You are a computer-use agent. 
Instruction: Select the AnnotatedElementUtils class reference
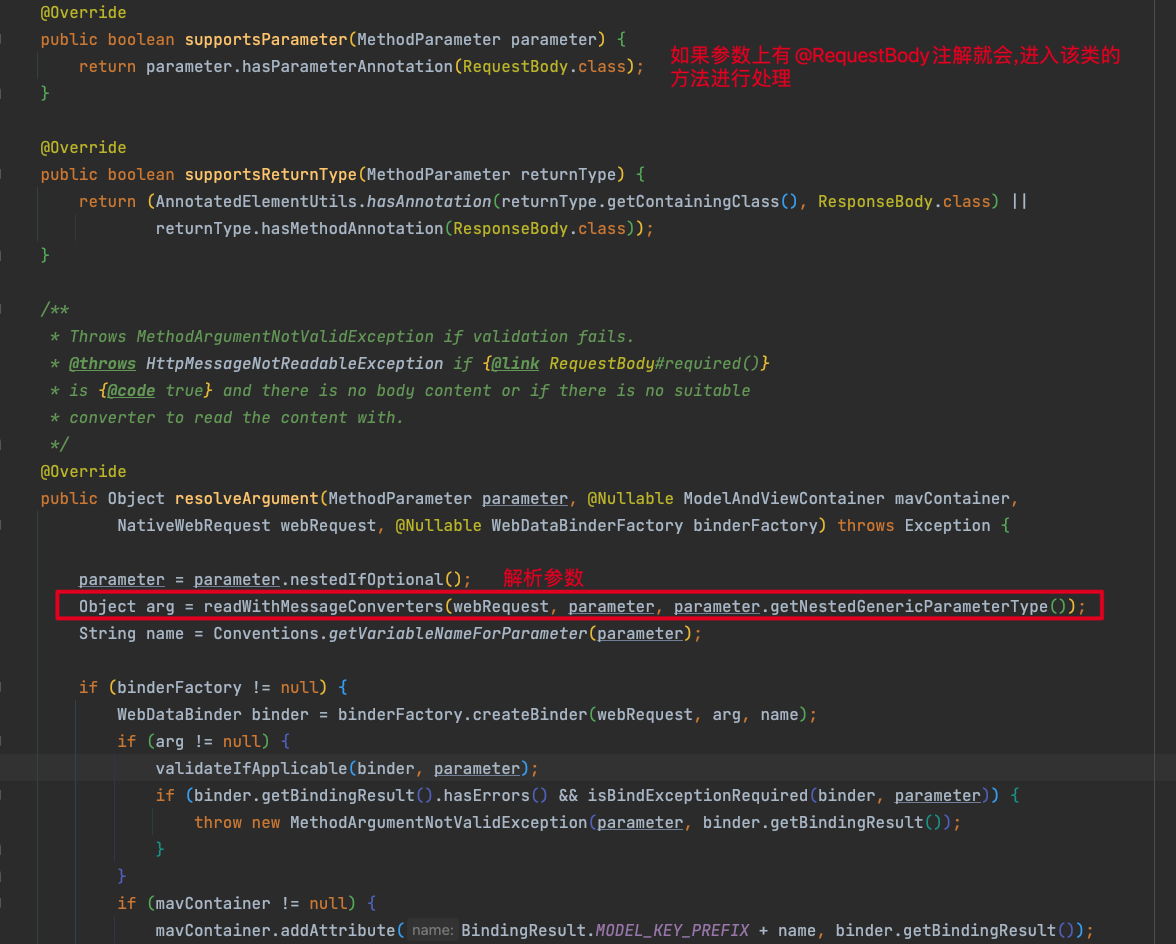pyautogui.click(x=256, y=202)
